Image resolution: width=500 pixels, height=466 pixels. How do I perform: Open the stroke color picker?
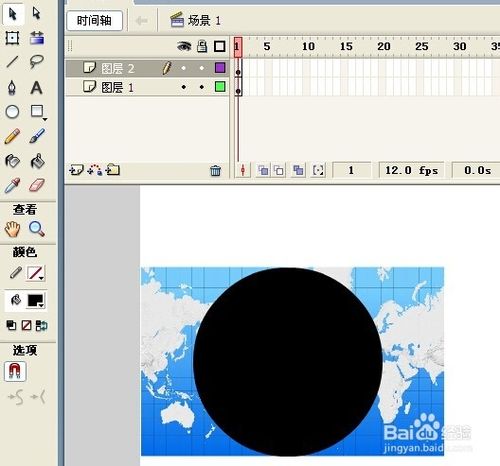36,273
